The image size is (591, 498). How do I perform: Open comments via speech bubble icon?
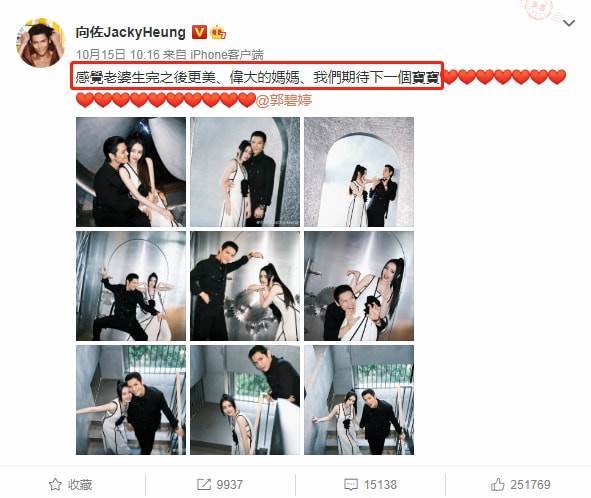pos(351,485)
